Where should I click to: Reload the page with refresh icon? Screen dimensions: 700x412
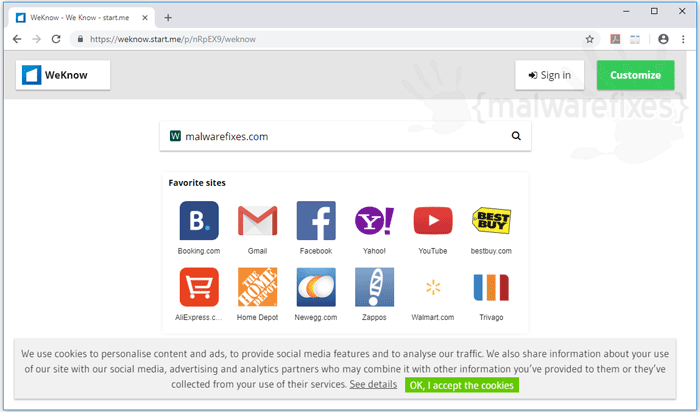pos(56,39)
